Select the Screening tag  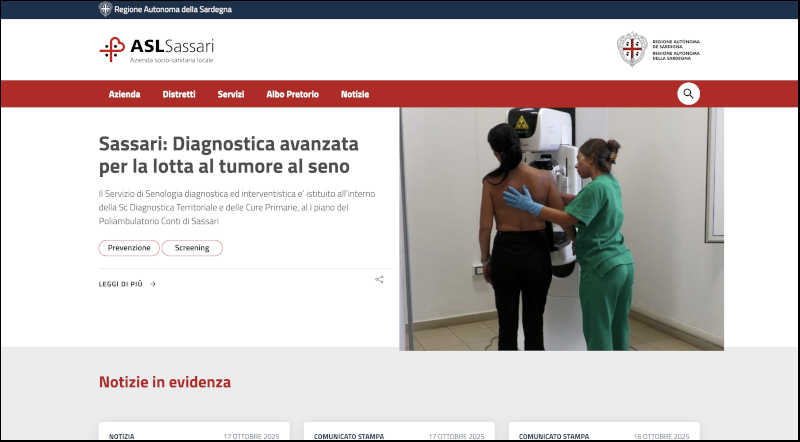pos(192,248)
